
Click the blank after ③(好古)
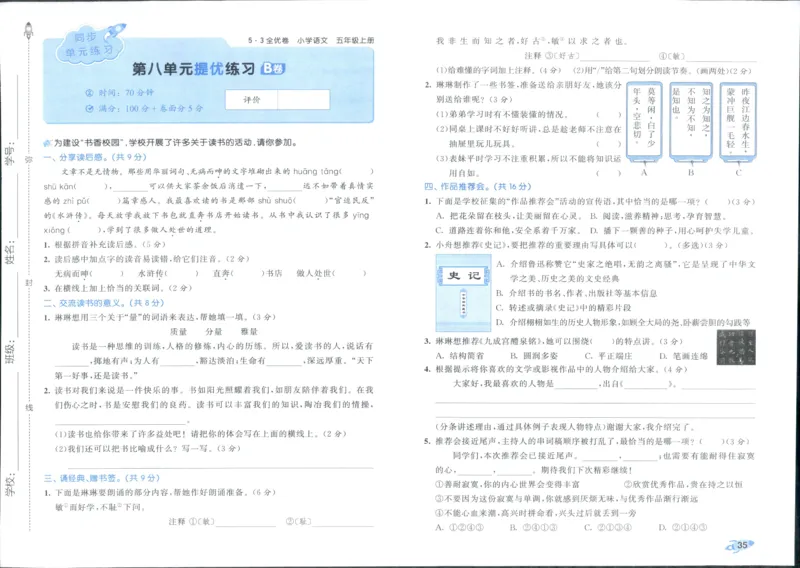point(615,56)
